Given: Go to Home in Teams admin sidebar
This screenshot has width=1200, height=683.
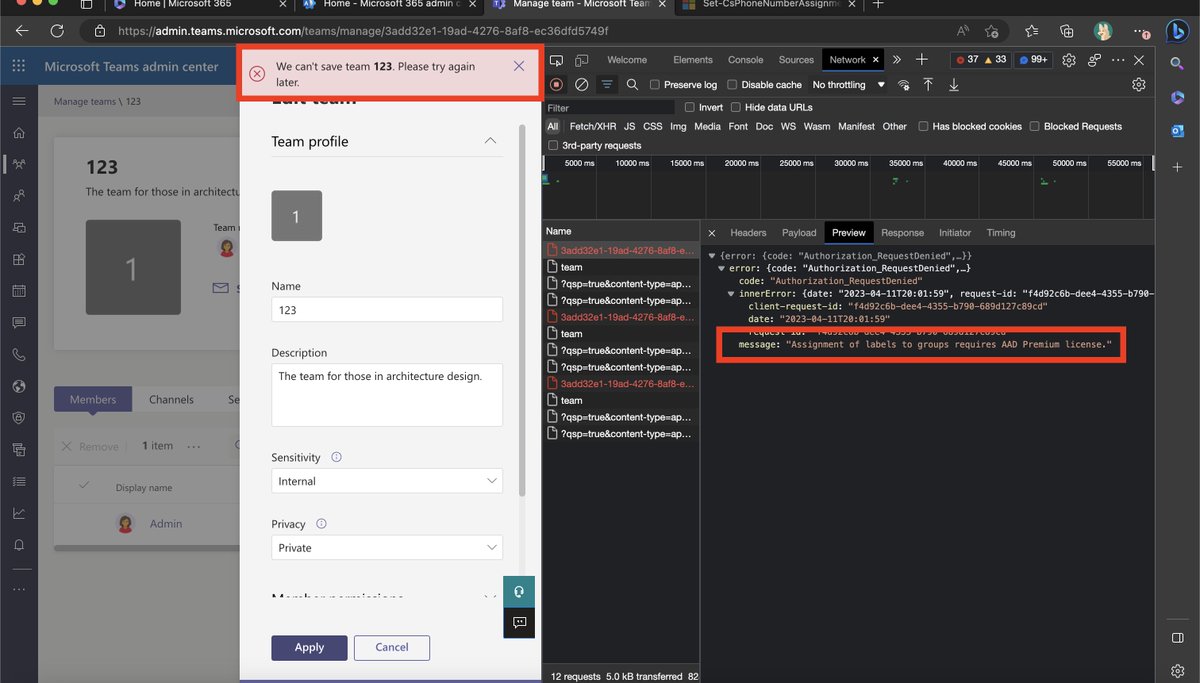Looking at the screenshot, I should [18, 133].
